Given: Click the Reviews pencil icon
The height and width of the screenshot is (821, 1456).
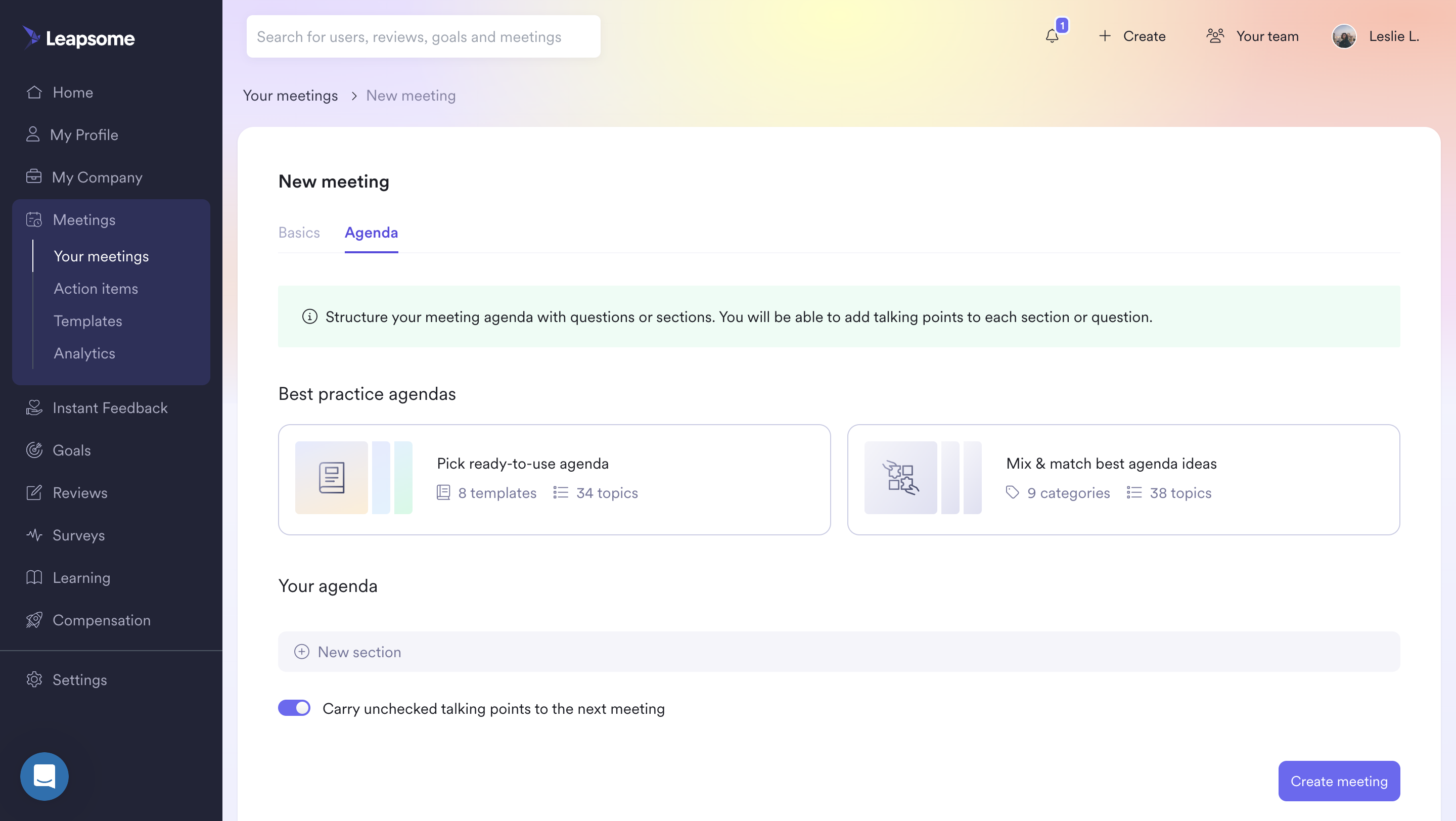Looking at the screenshot, I should 34,492.
